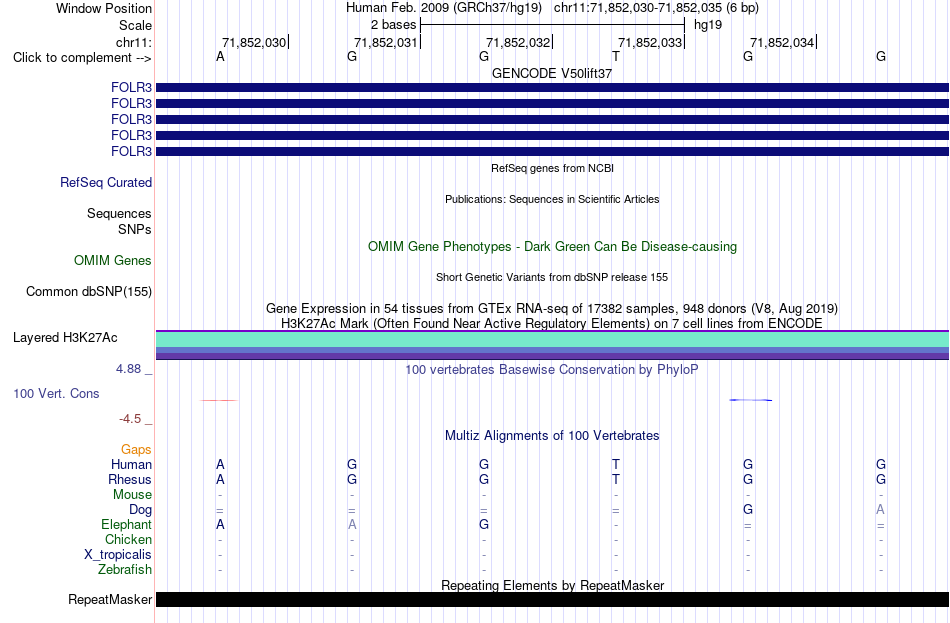Click base T in the complement sequence row
Screen dimensions: 950x623
[x=616, y=56]
